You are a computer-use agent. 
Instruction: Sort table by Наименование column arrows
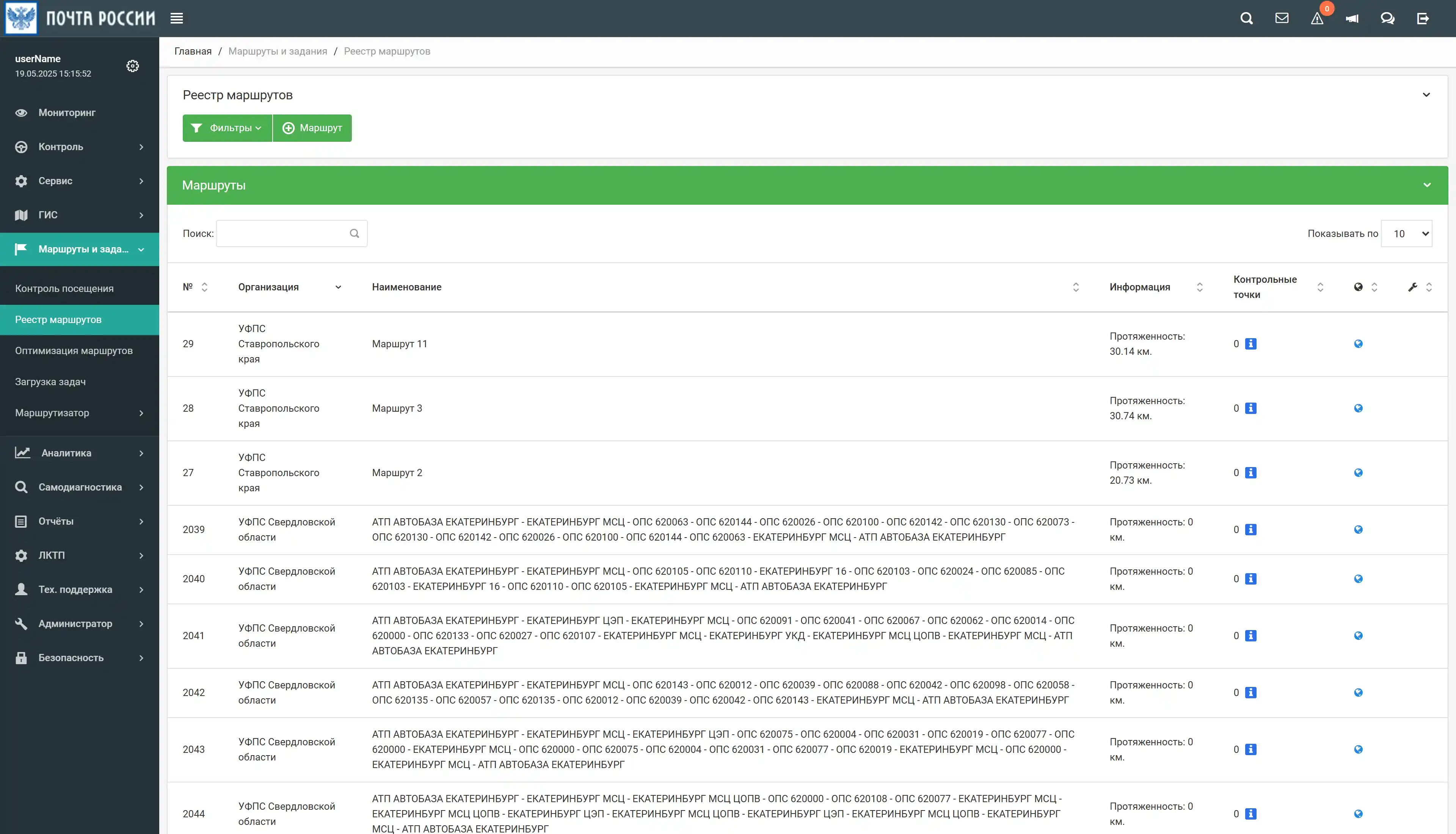pyautogui.click(x=1076, y=287)
